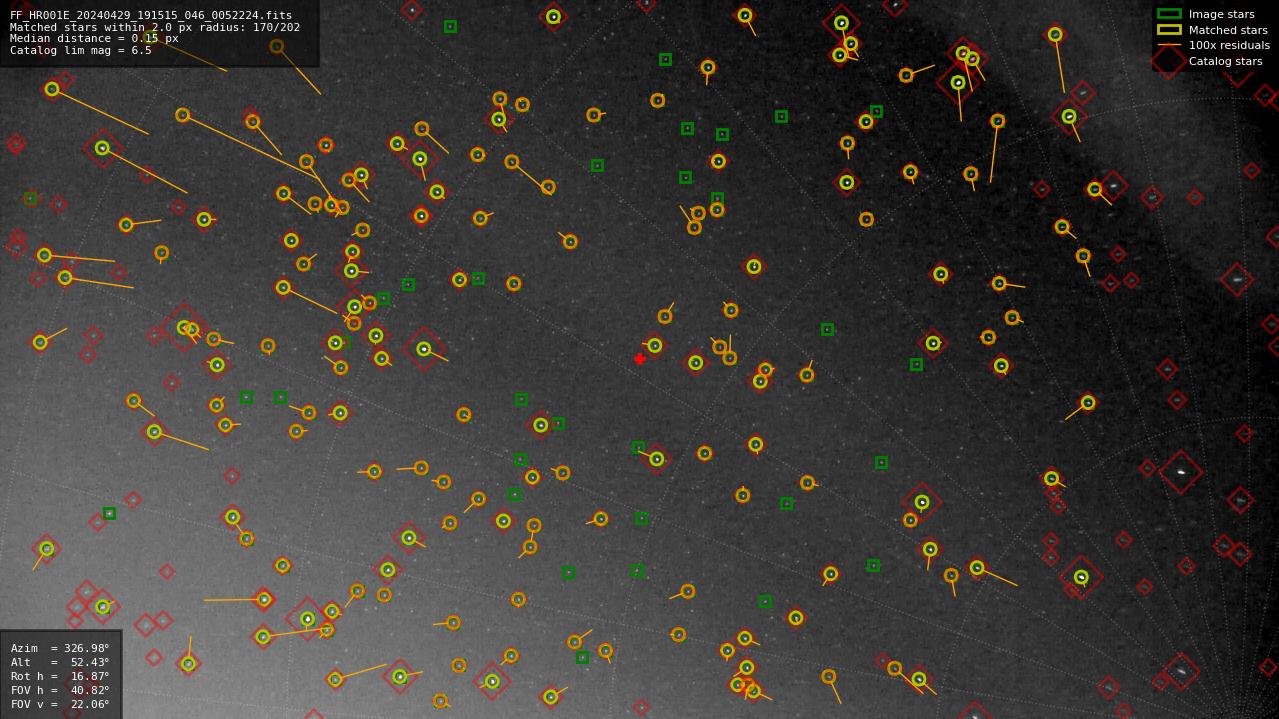Select the FITS file name text line
Viewport: 1279px width, 719px height.
click(151, 15)
